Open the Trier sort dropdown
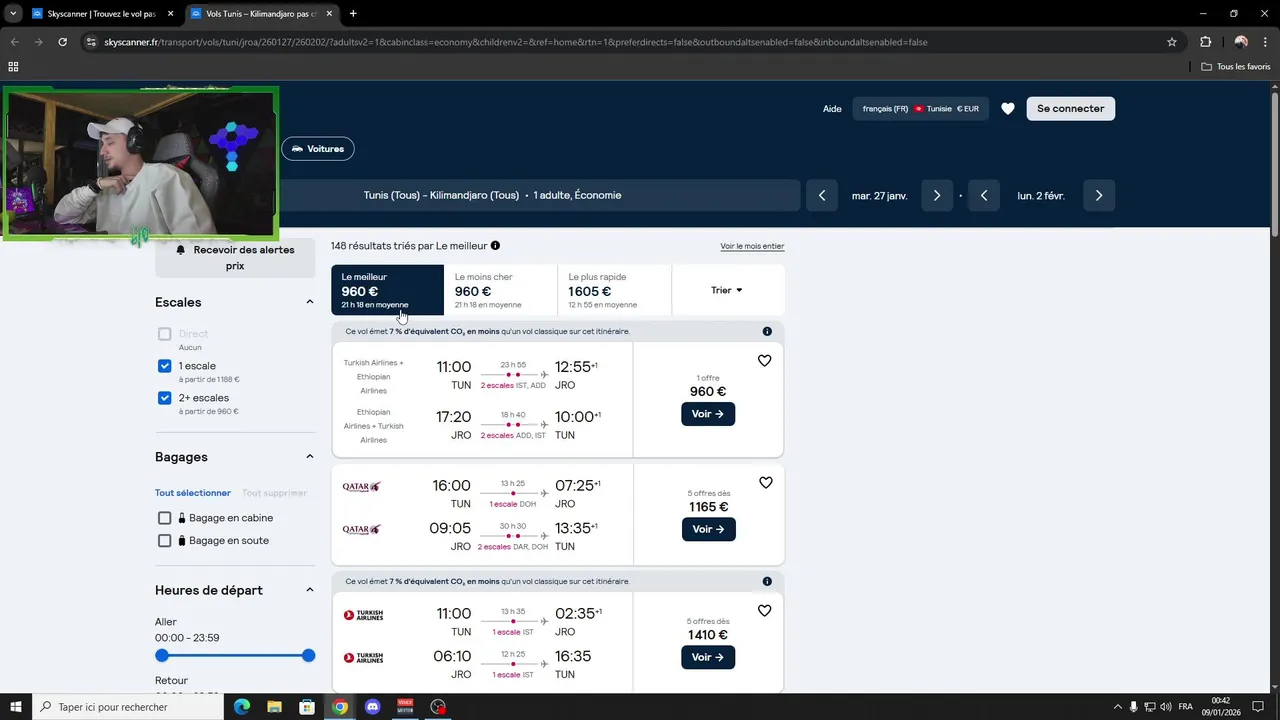This screenshot has height=720, width=1280. (728, 290)
